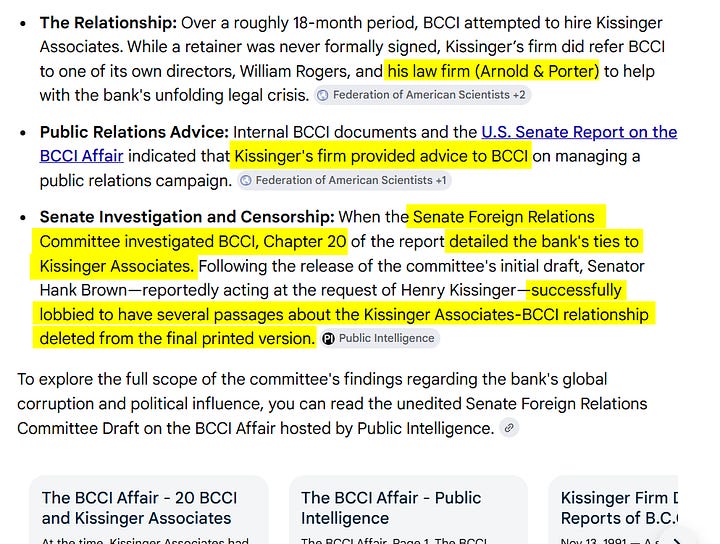The image size is (720, 544).
Task: Follow the U.S. Senate Report on the link
Action: [x=579, y=132]
